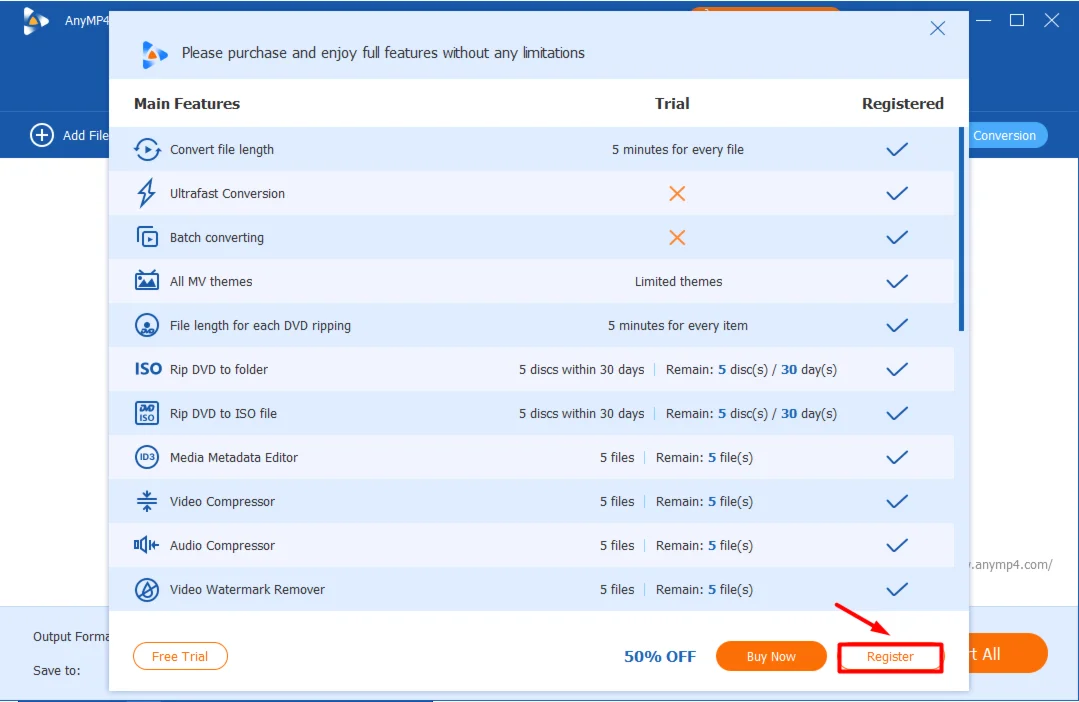Open the Register button
This screenshot has width=1079, height=702.
point(890,657)
